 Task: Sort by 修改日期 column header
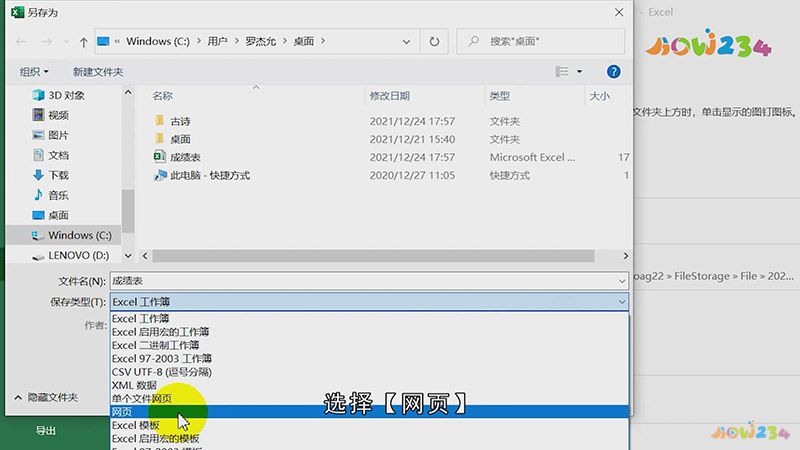[x=390, y=96]
